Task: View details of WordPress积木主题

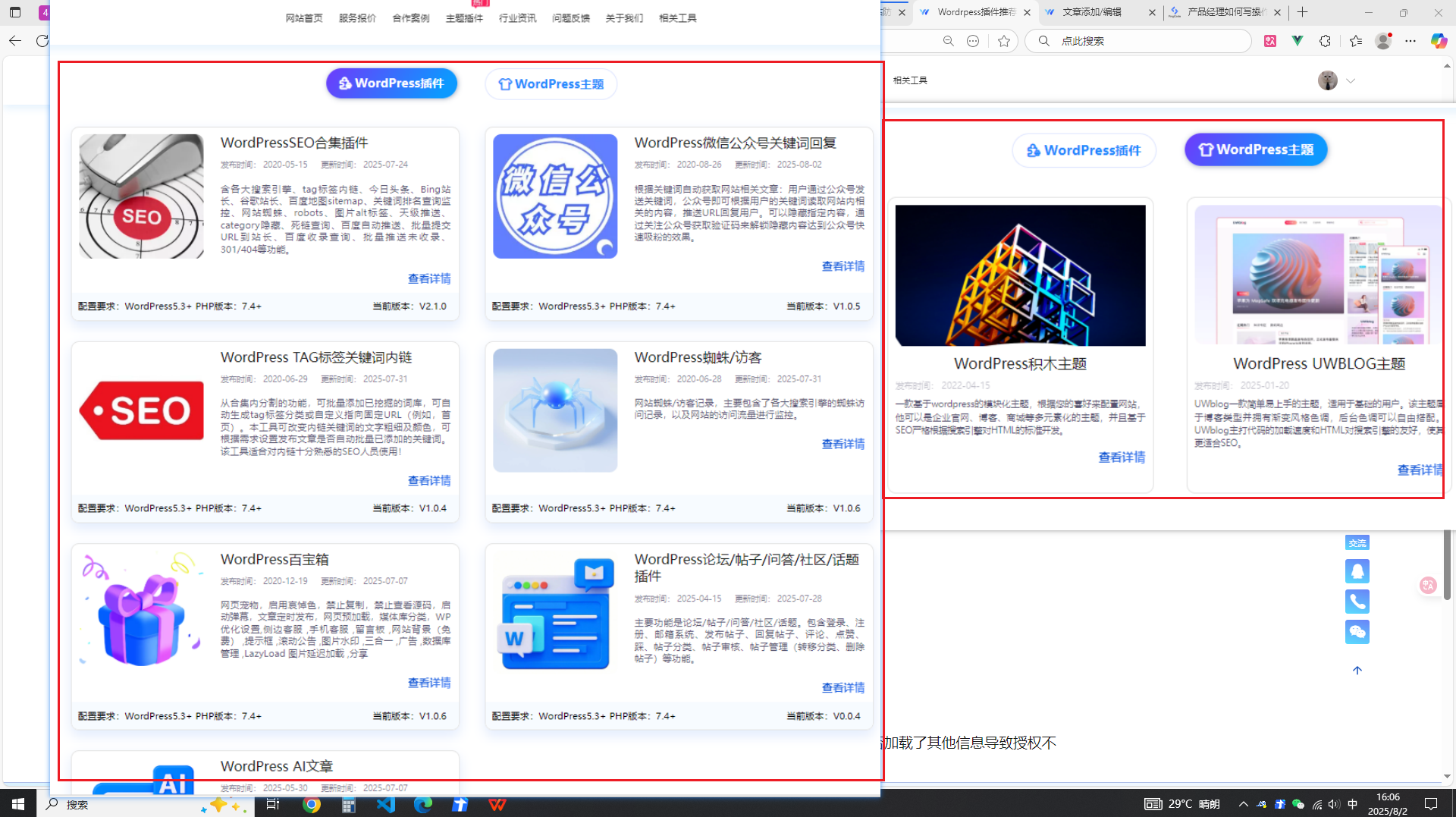Action: point(1122,457)
